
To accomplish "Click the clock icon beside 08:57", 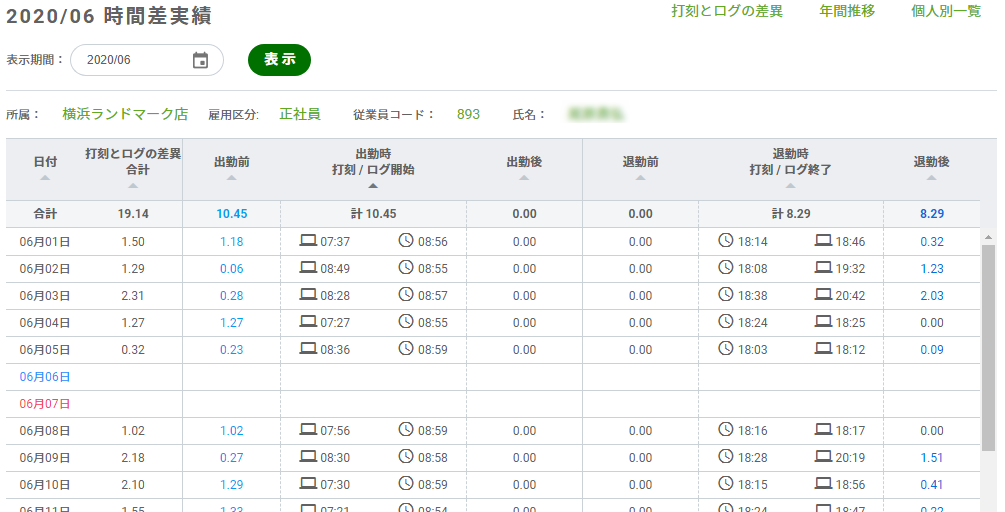I will [406, 294].
